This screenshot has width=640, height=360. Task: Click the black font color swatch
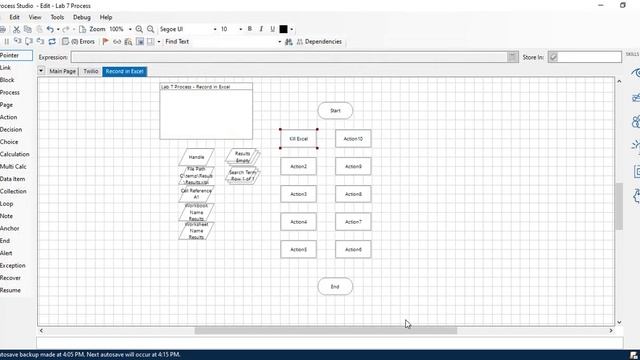[283, 29]
